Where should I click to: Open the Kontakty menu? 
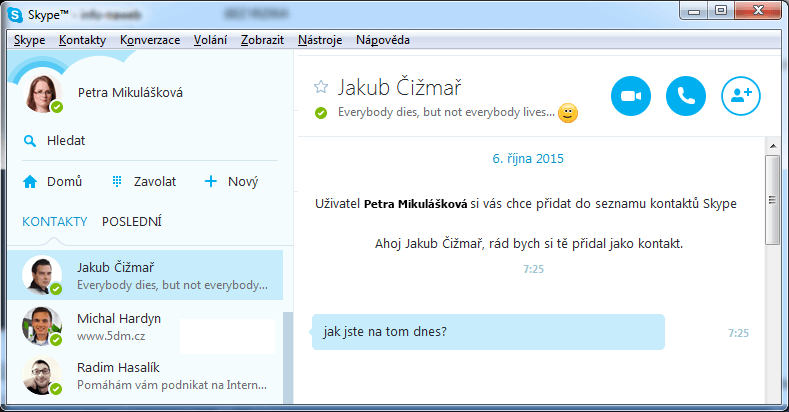pyautogui.click(x=83, y=40)
